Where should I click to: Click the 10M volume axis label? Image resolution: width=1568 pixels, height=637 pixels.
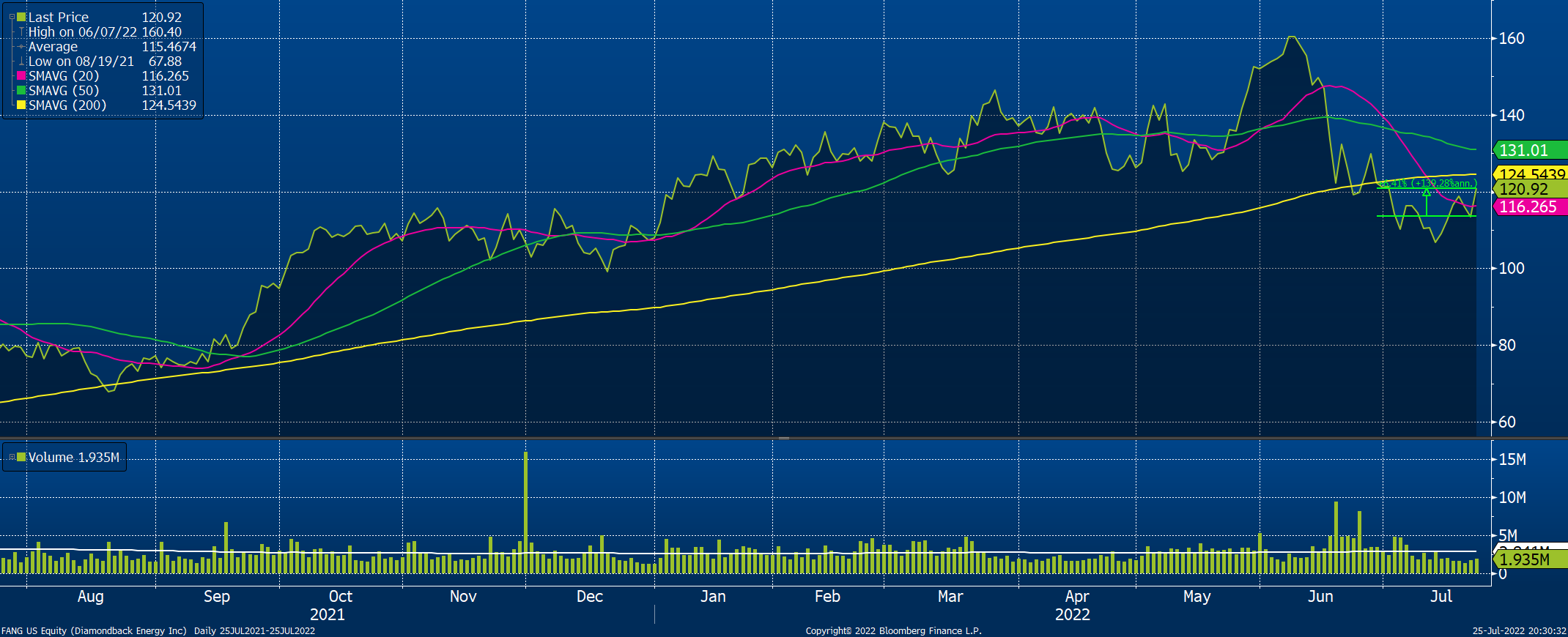tap(1512, 498)
